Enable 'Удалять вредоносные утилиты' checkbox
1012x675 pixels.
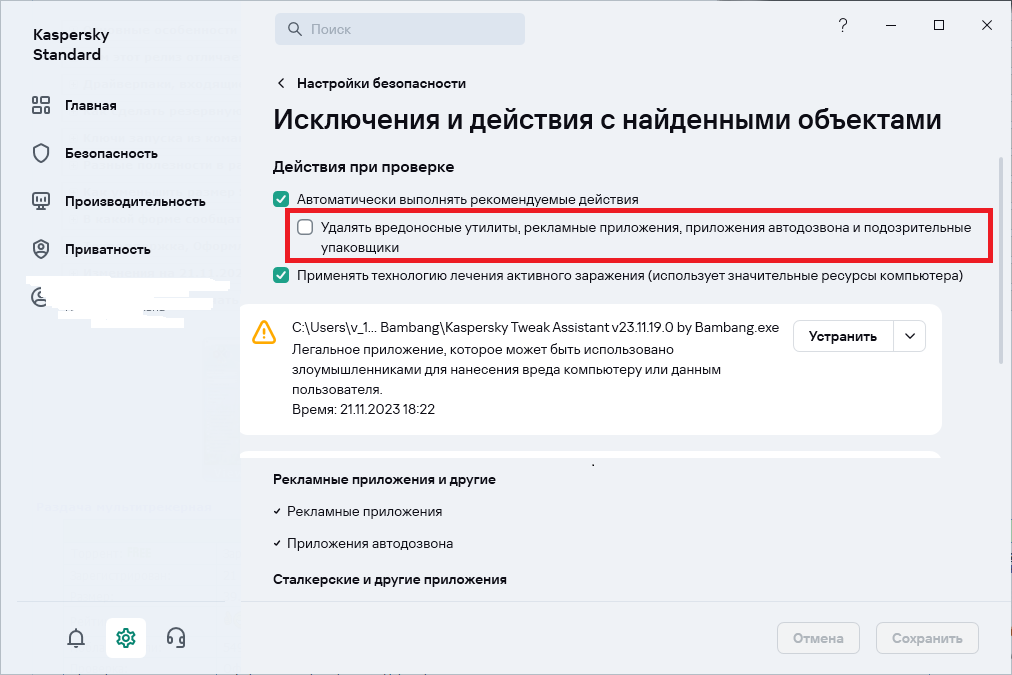click(305, 227)
